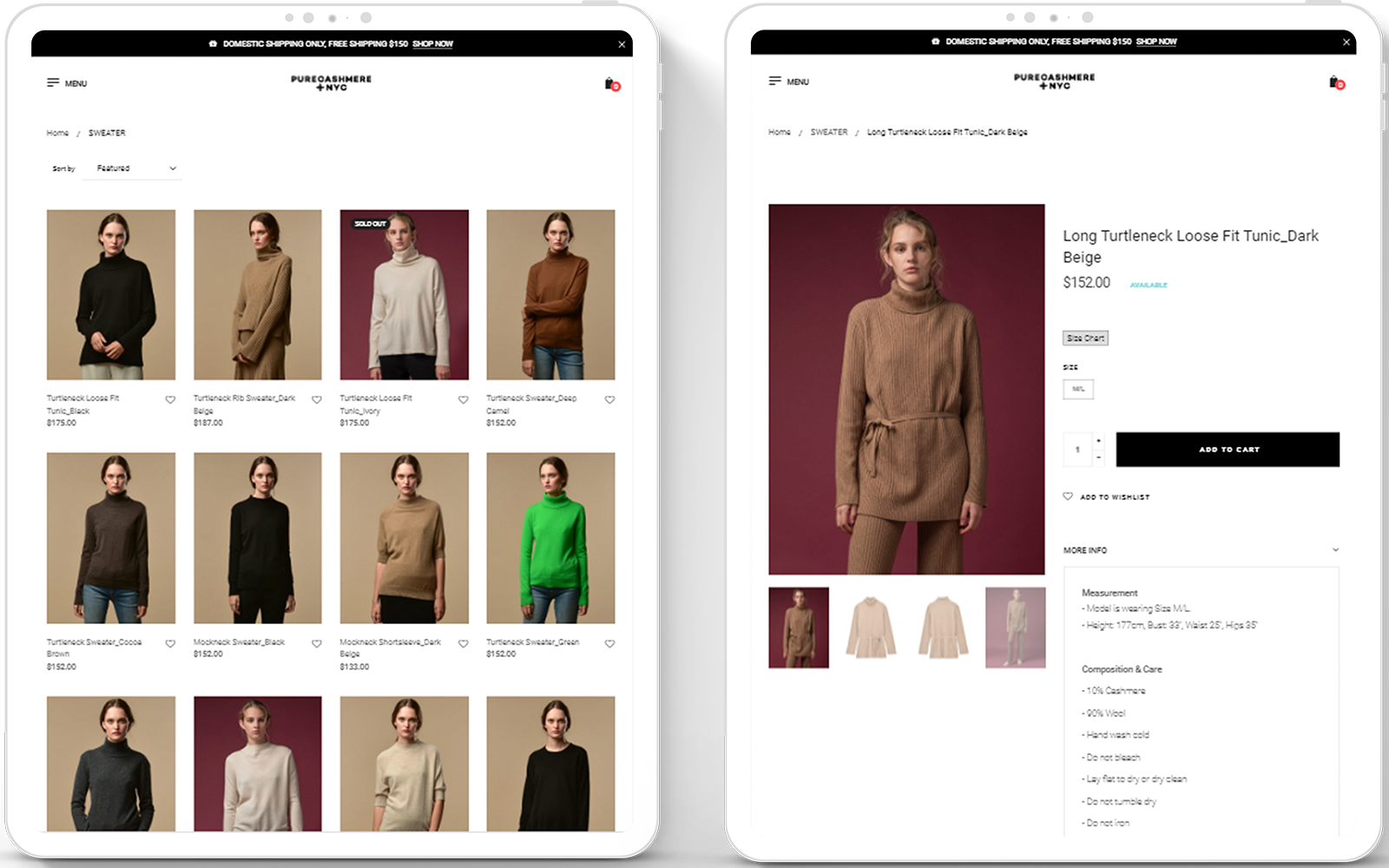This screenshot has height=868, width=1389.
Task: Click the $152.00 price on product page
Action: [1086, 282]
